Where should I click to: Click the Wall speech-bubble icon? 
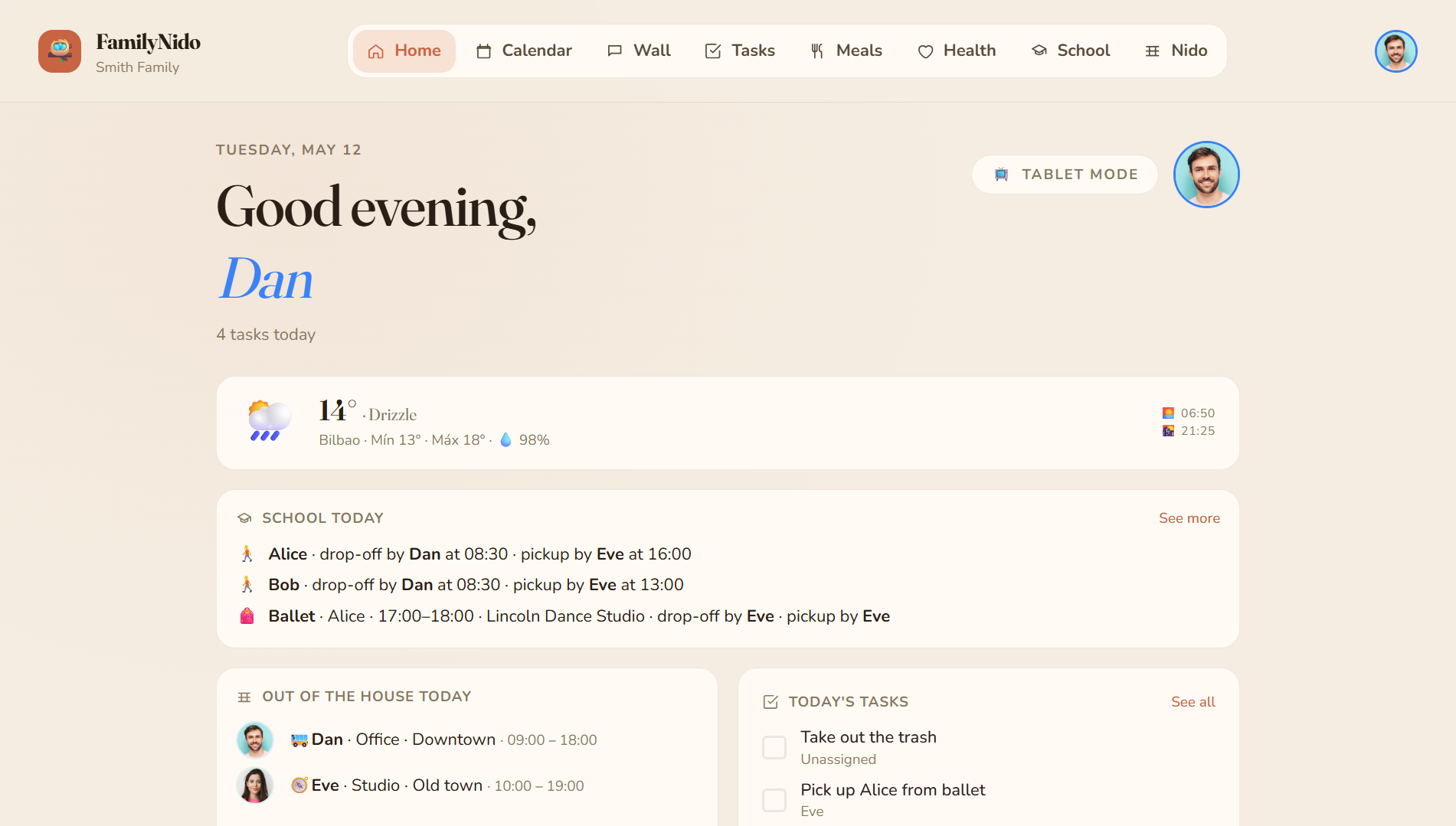614,51
